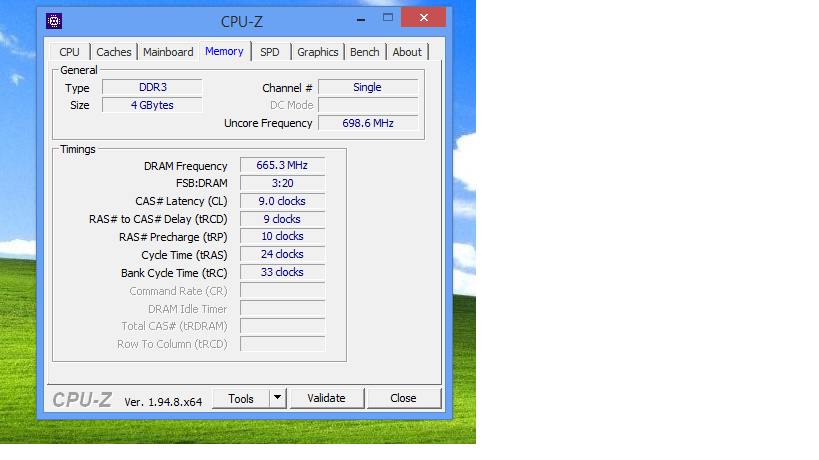819x460 pixels.
Task: Minimize the CPU-Z window
Action: point(361,20)
